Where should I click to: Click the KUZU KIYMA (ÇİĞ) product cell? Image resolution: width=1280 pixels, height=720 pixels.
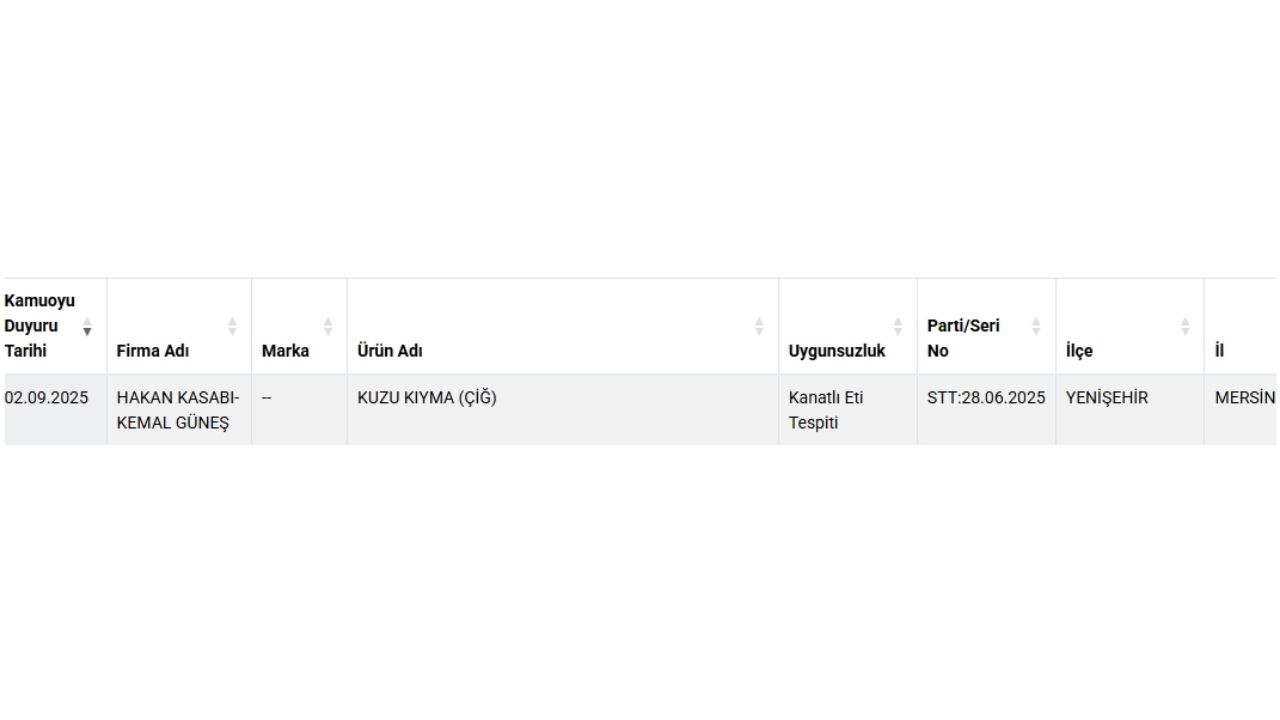coord(563,410)
